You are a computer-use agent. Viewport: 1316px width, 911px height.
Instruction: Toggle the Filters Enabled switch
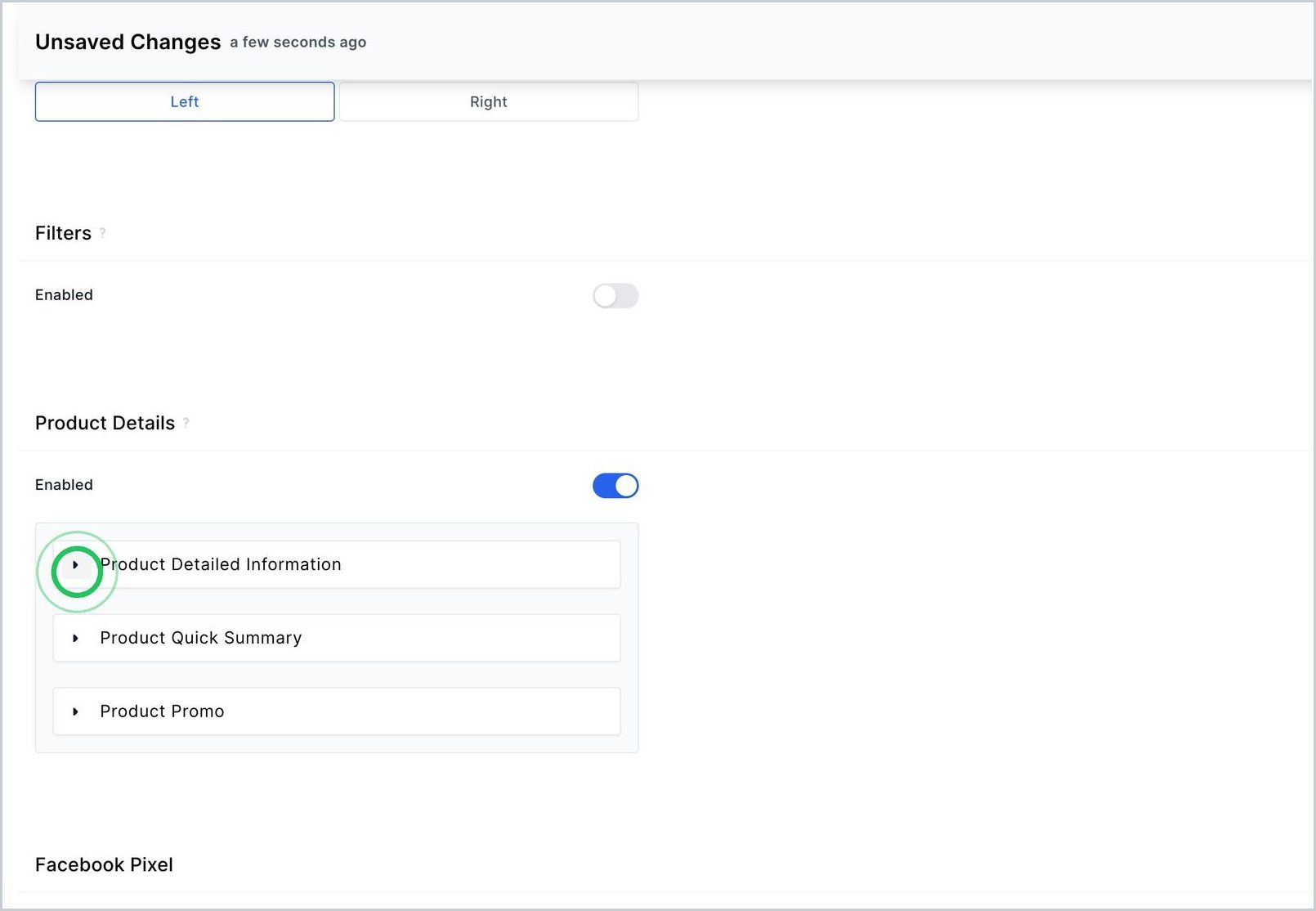pyautogui.click(x=615, y=295)
